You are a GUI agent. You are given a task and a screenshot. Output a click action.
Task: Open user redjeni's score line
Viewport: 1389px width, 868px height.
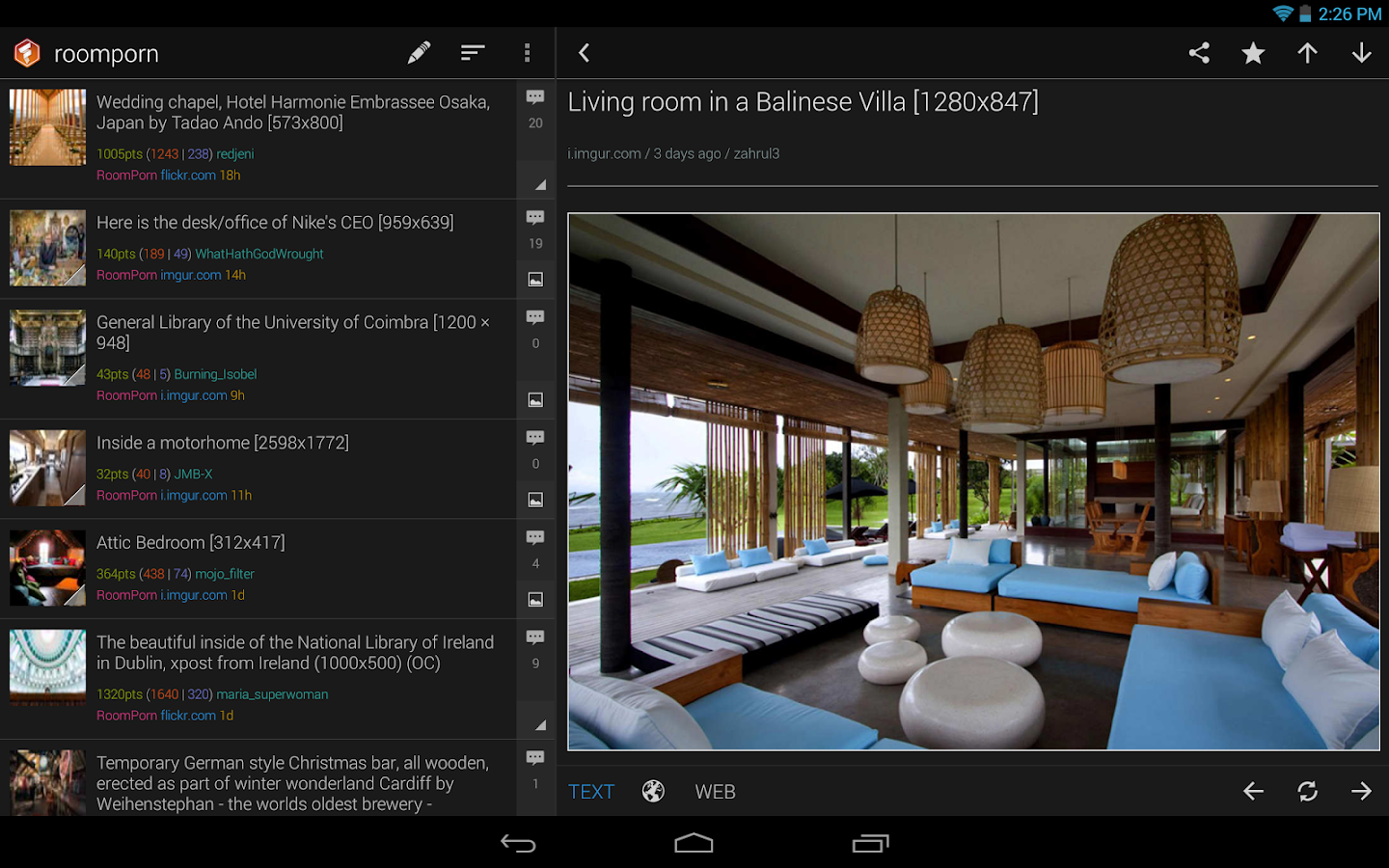176,154
